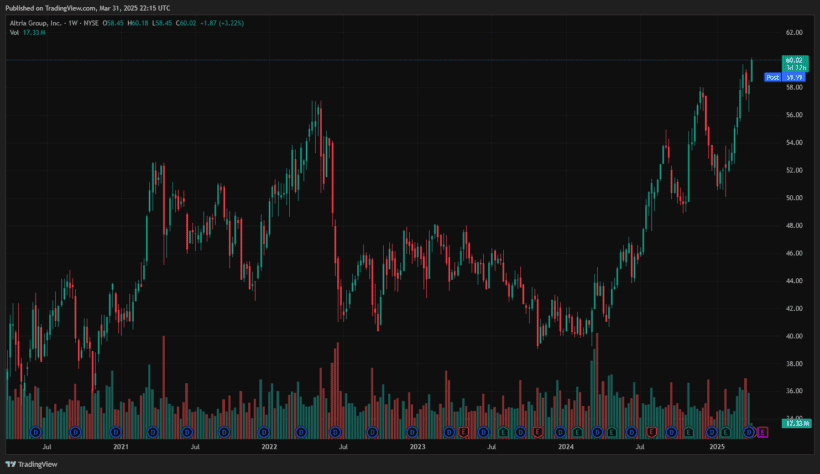Image resolution: width=820 pixels, height=474 pixels.
Task: Select the blue Post market price tag
Action: 772,77
